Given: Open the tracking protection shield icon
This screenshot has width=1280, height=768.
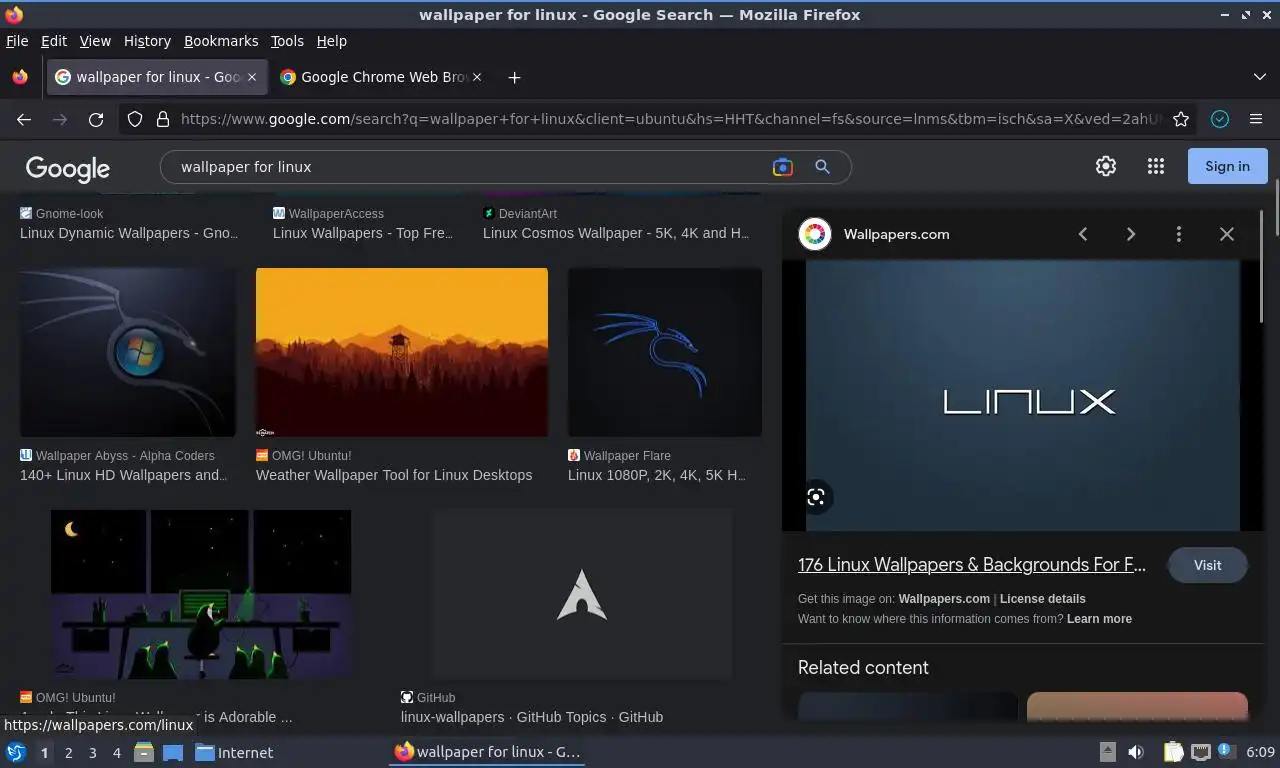Looking at the screenshot, I should click(x=135, y=119).
